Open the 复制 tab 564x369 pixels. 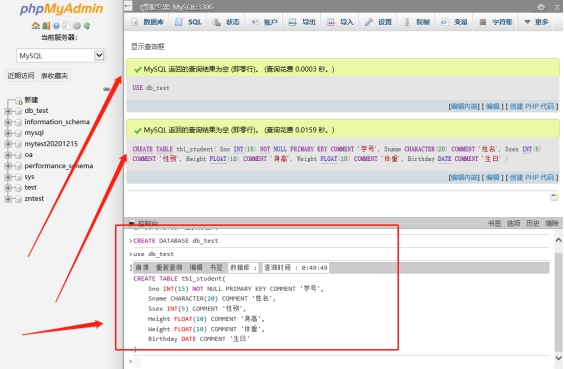coord(417,22)
